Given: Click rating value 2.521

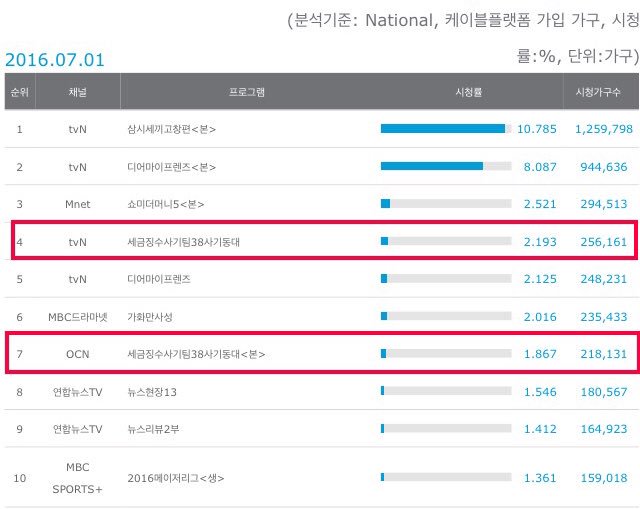Looking at the screenshot, I should coord(540,204).
